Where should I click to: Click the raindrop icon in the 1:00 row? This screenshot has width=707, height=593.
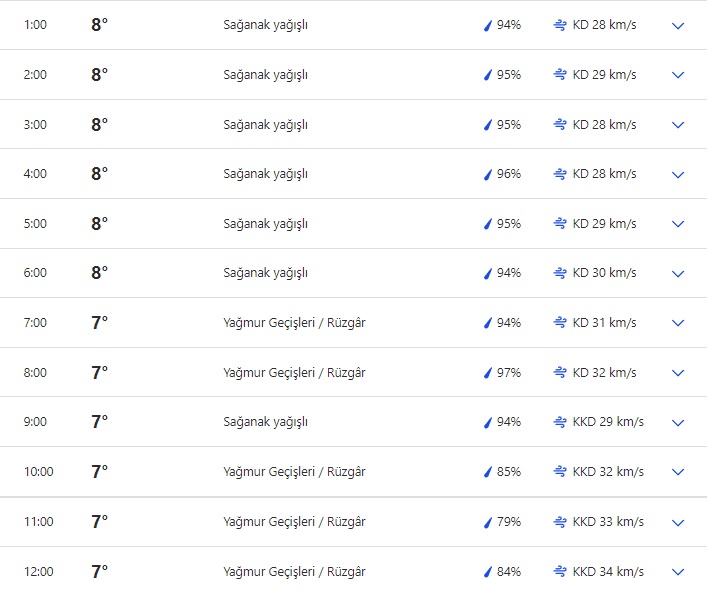point(488,25)
